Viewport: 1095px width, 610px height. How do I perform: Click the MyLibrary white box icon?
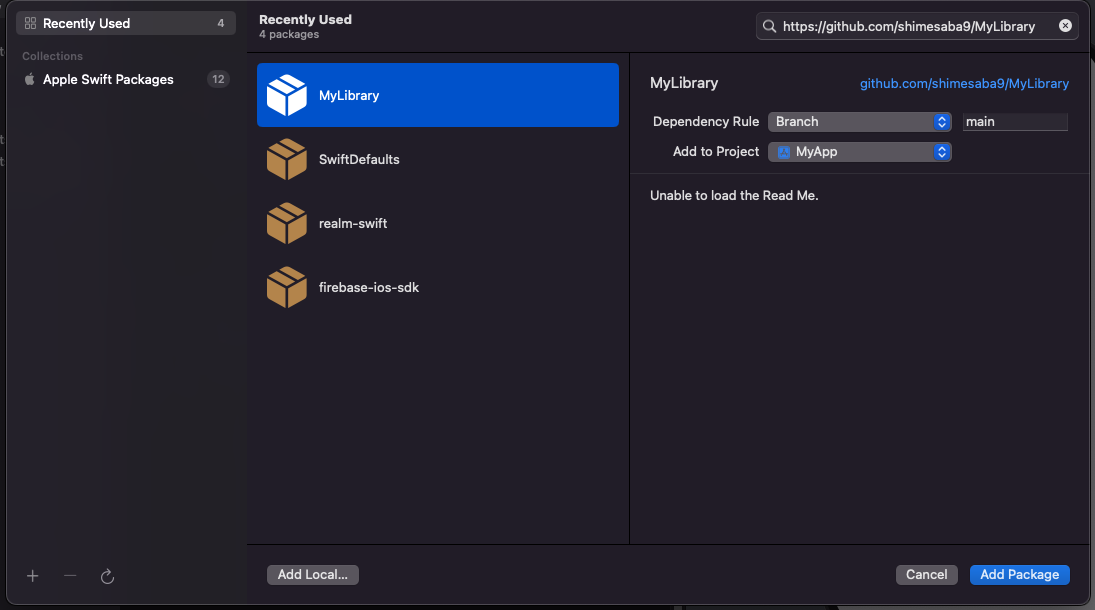click(x=286, y=95)
